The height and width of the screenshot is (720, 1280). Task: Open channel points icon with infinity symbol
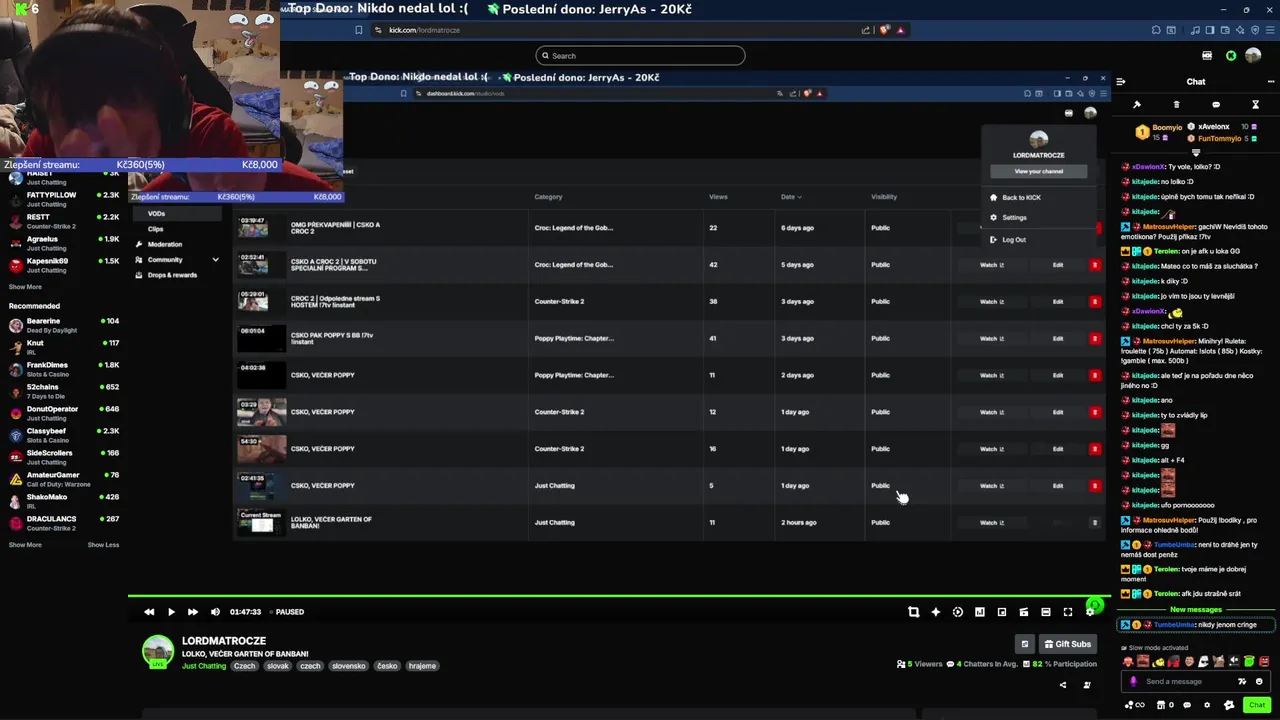(x=1134, y=705)
